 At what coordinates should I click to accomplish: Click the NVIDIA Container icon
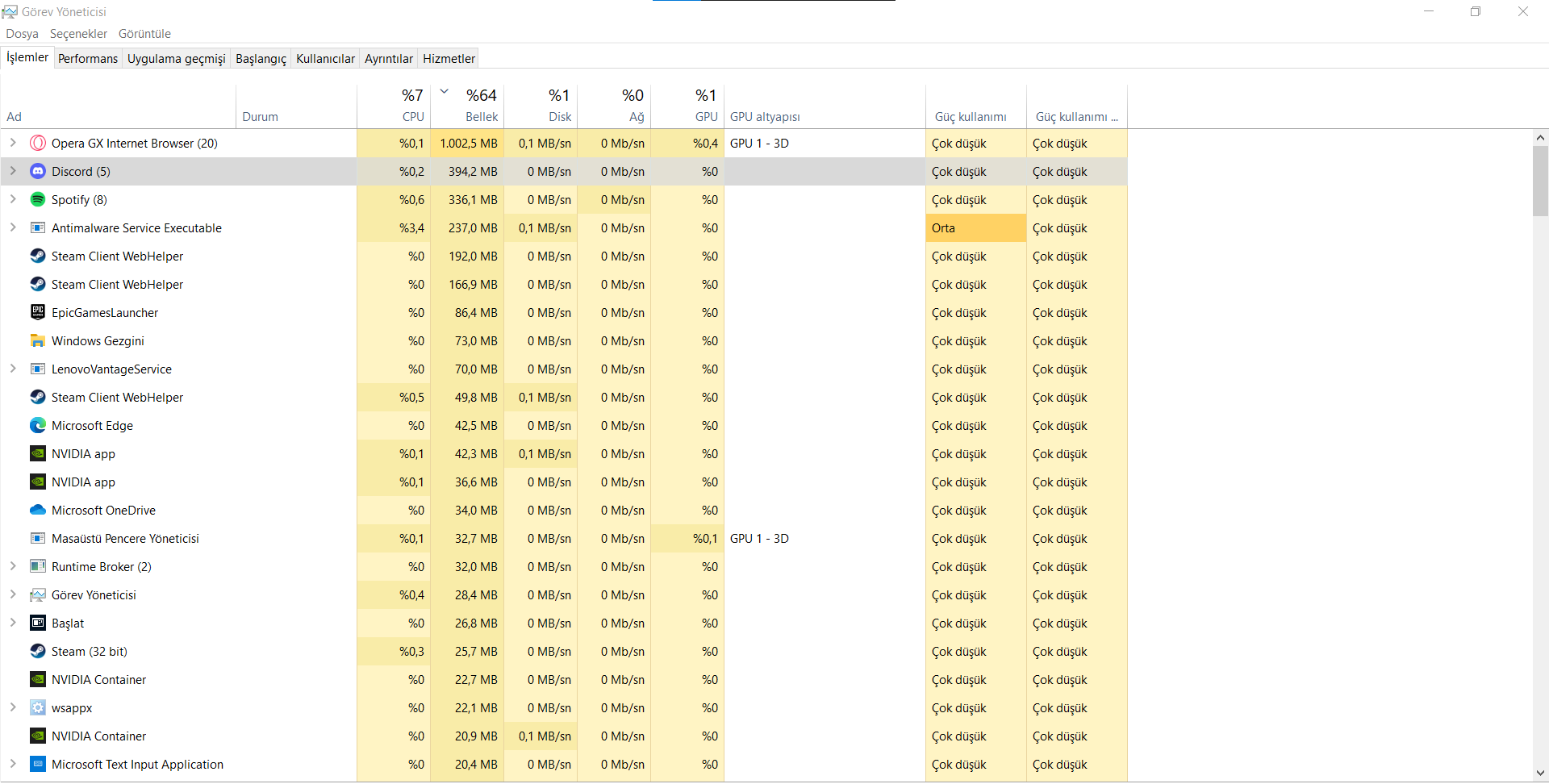point(38,680)
